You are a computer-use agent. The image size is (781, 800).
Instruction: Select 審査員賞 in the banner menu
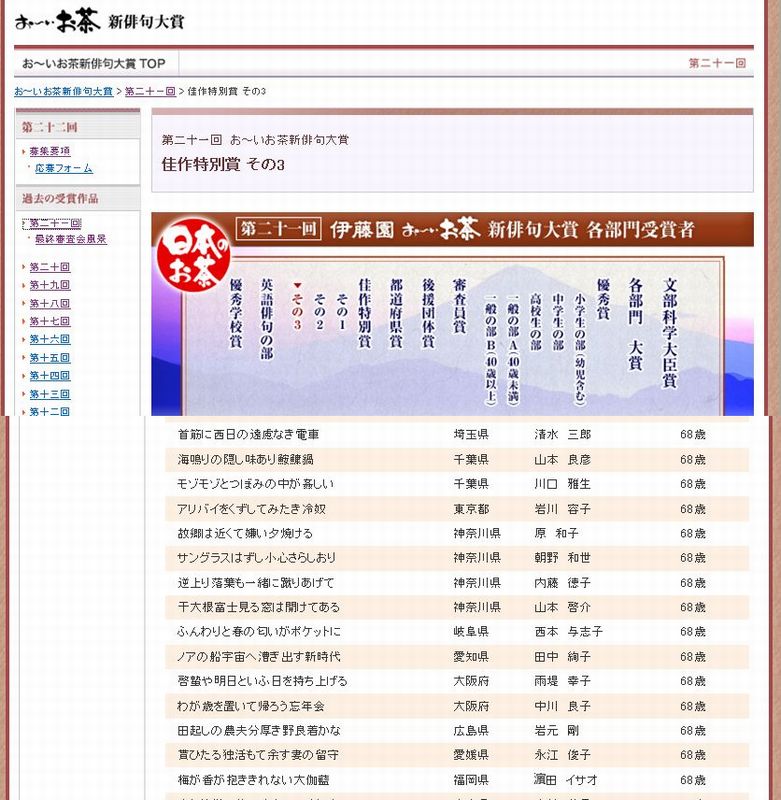pos(459,306)
